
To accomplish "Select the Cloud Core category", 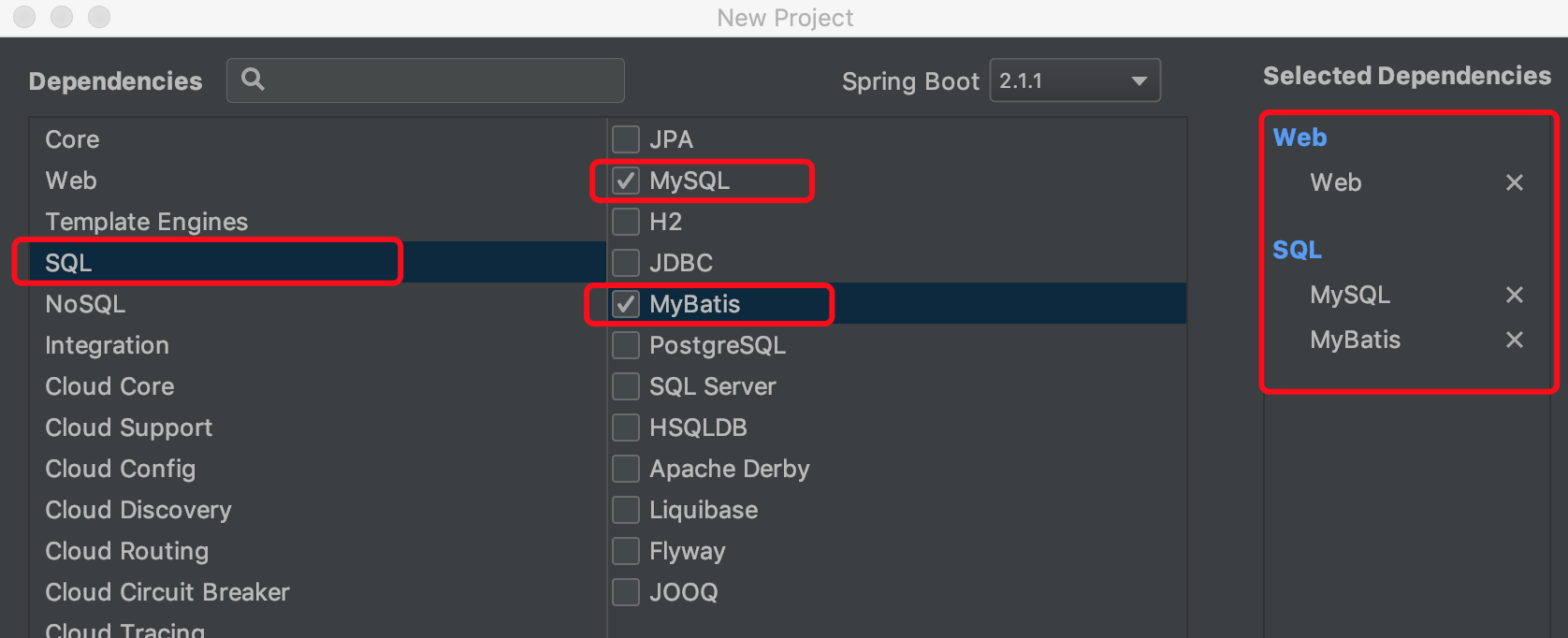I will coord(318,386).
